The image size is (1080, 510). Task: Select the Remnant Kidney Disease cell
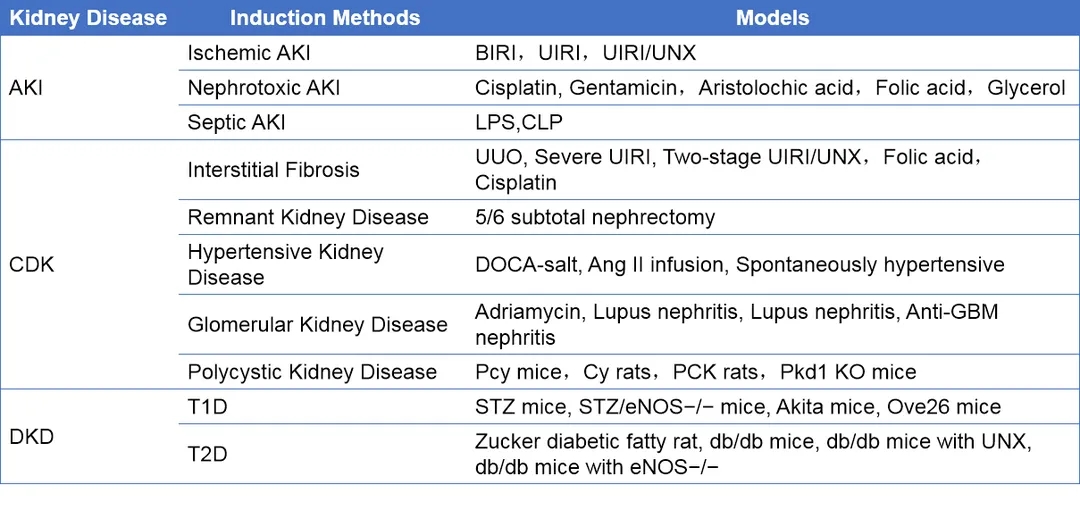click(x=308, y=217)
